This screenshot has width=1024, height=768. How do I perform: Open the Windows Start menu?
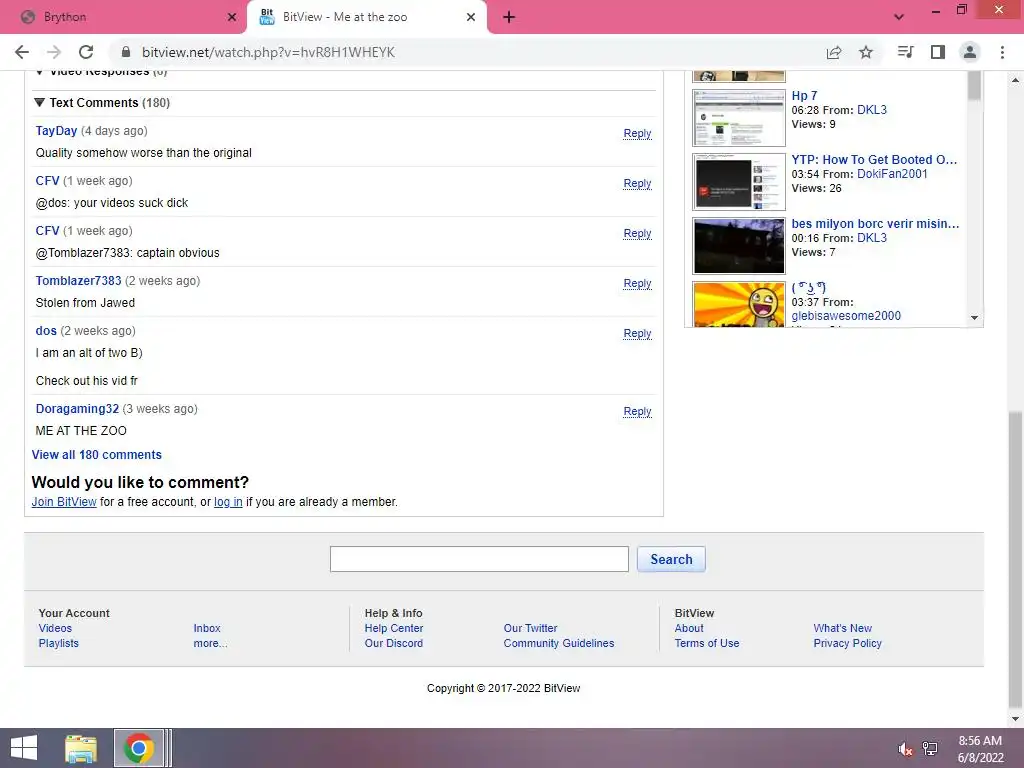(24, 748)
